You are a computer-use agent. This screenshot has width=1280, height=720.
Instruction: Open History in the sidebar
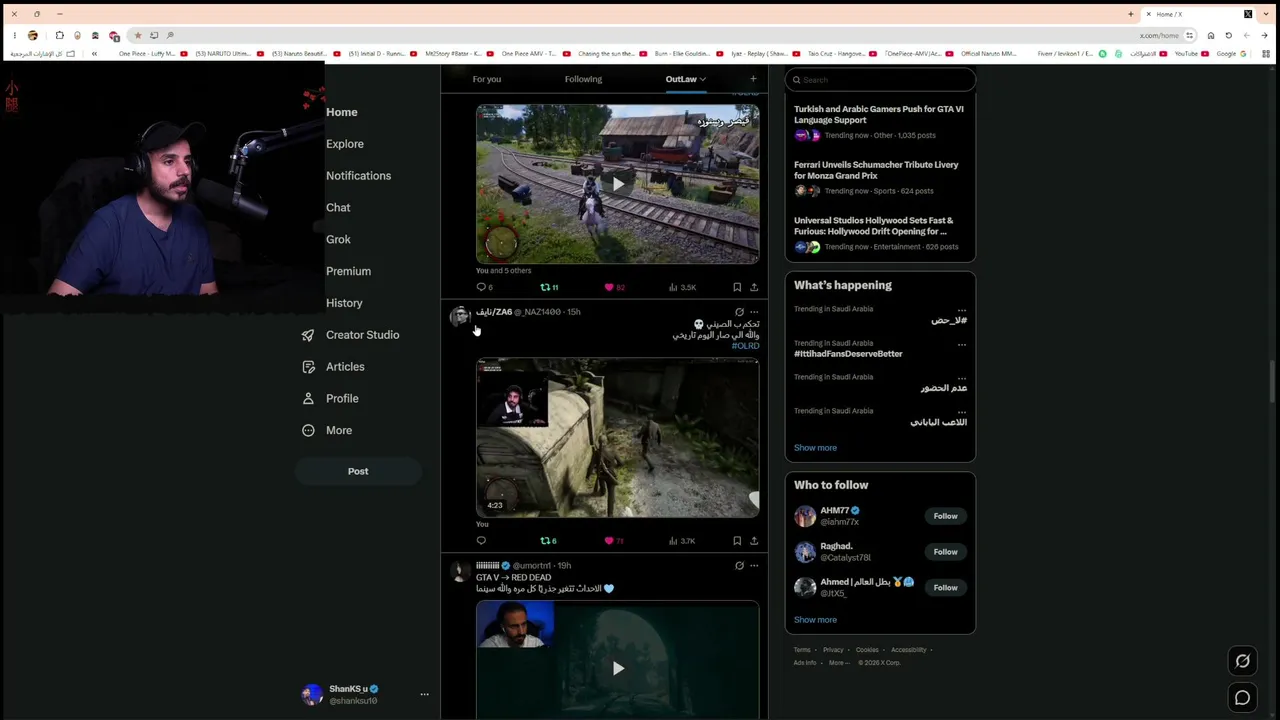pyautogui.click(x=344, y=303)
